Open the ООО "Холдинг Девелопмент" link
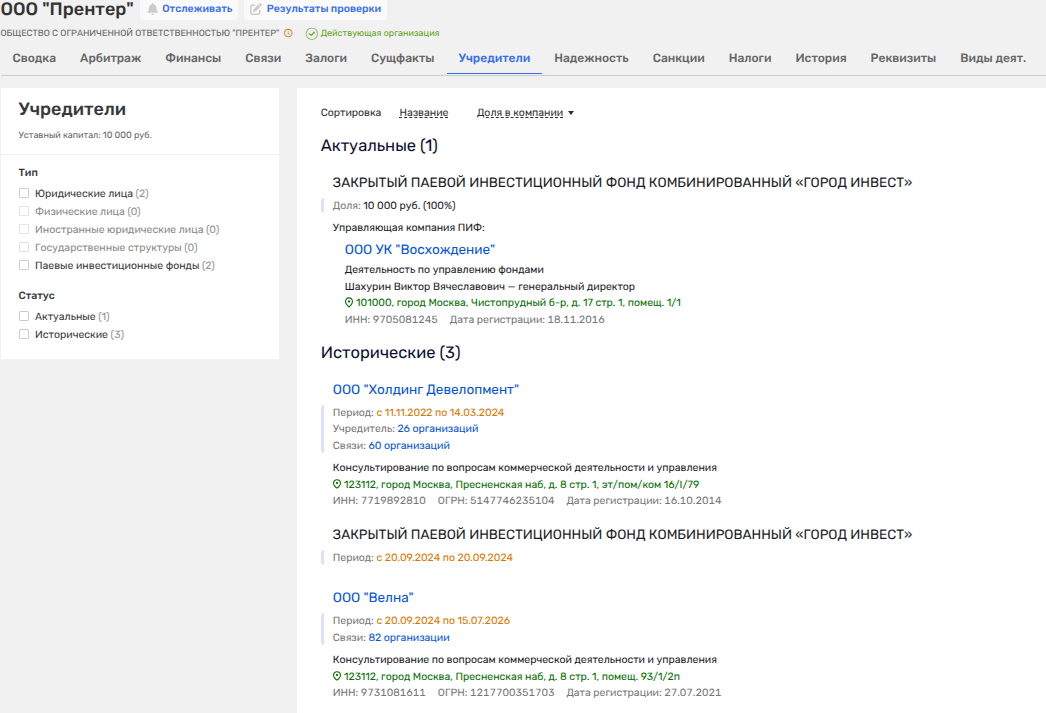1046x713 pixels. pyautogui.click(x=426, y=390)
